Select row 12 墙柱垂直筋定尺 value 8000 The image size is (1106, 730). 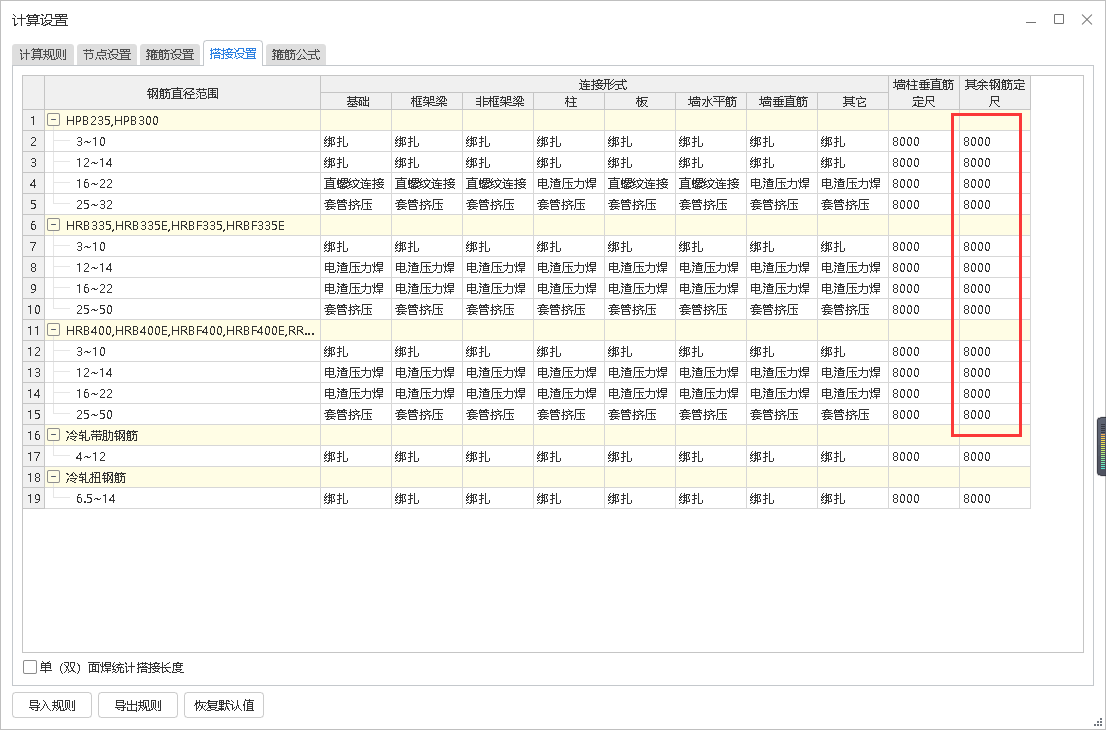(923, 351)
